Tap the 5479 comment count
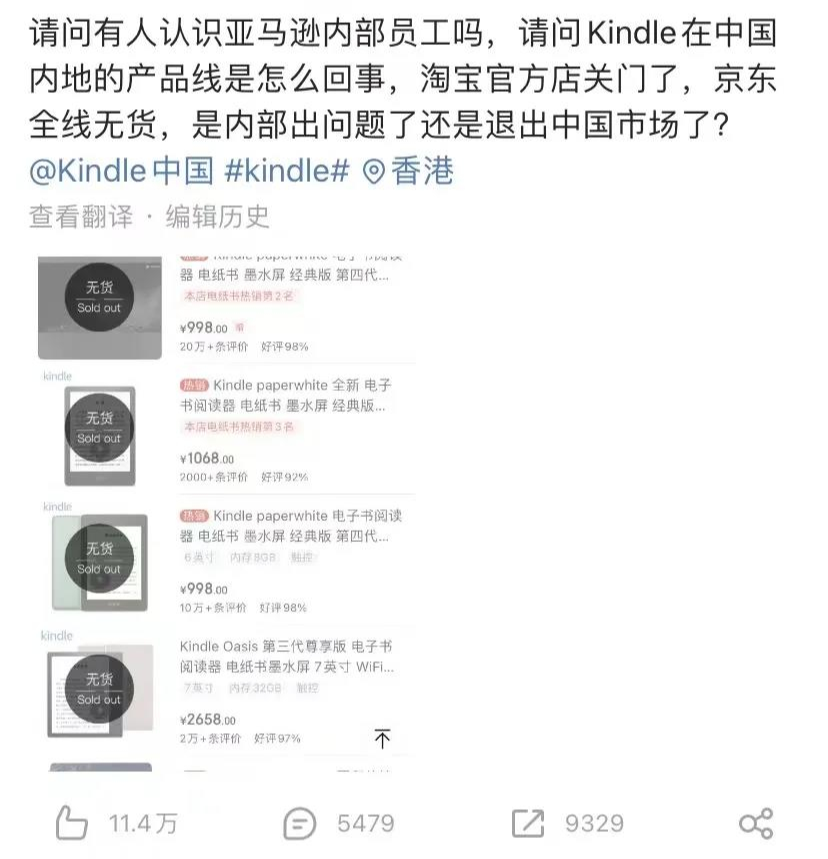Screen dimensions: 828x859 pyautogui.click(x=366, y=823)
